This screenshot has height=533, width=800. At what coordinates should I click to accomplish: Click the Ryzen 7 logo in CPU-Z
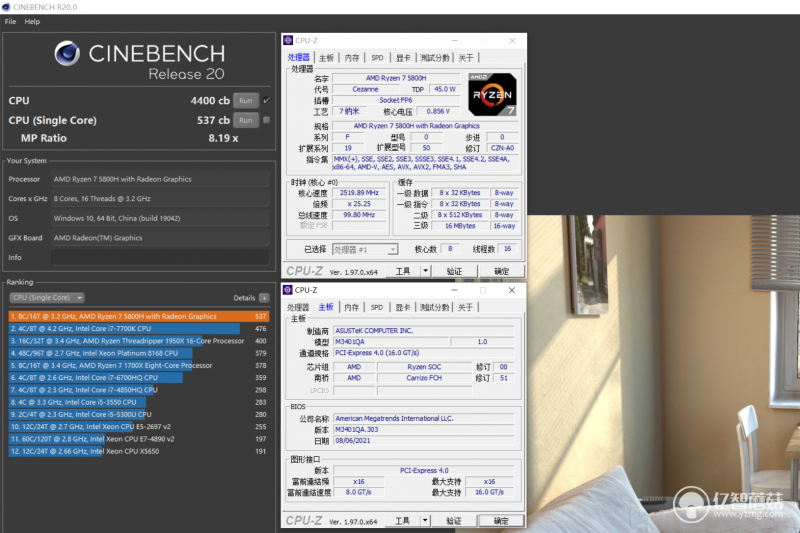492,94
